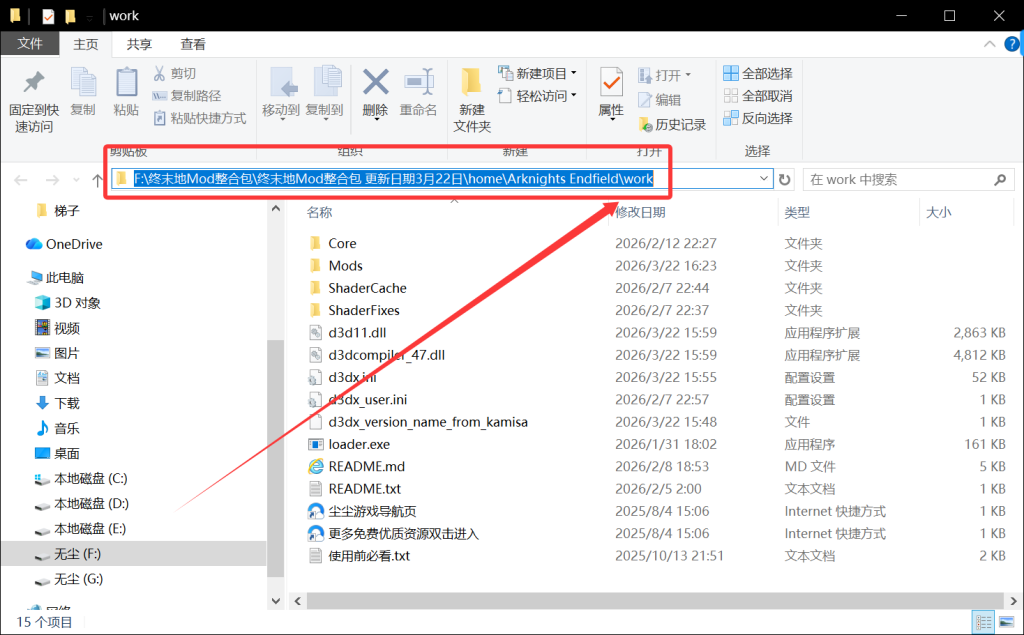Screen dimensions: 1024x635
Task: Select the Rename (重命名) icon
Action: [419, 90]
